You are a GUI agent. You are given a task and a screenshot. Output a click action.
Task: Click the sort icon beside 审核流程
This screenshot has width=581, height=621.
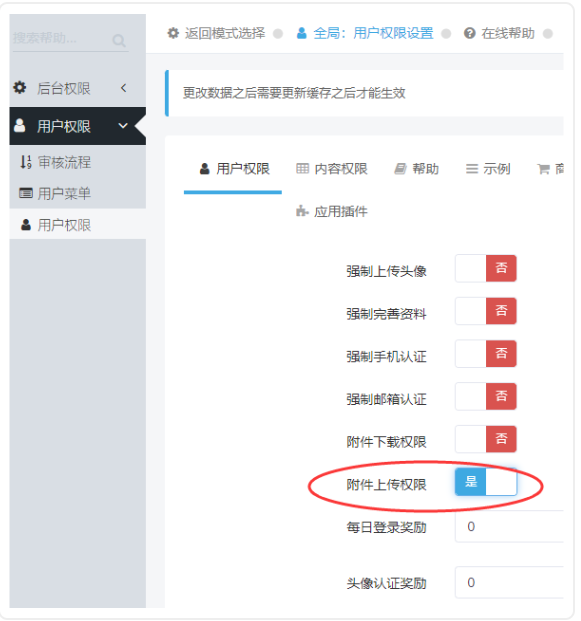26,162
